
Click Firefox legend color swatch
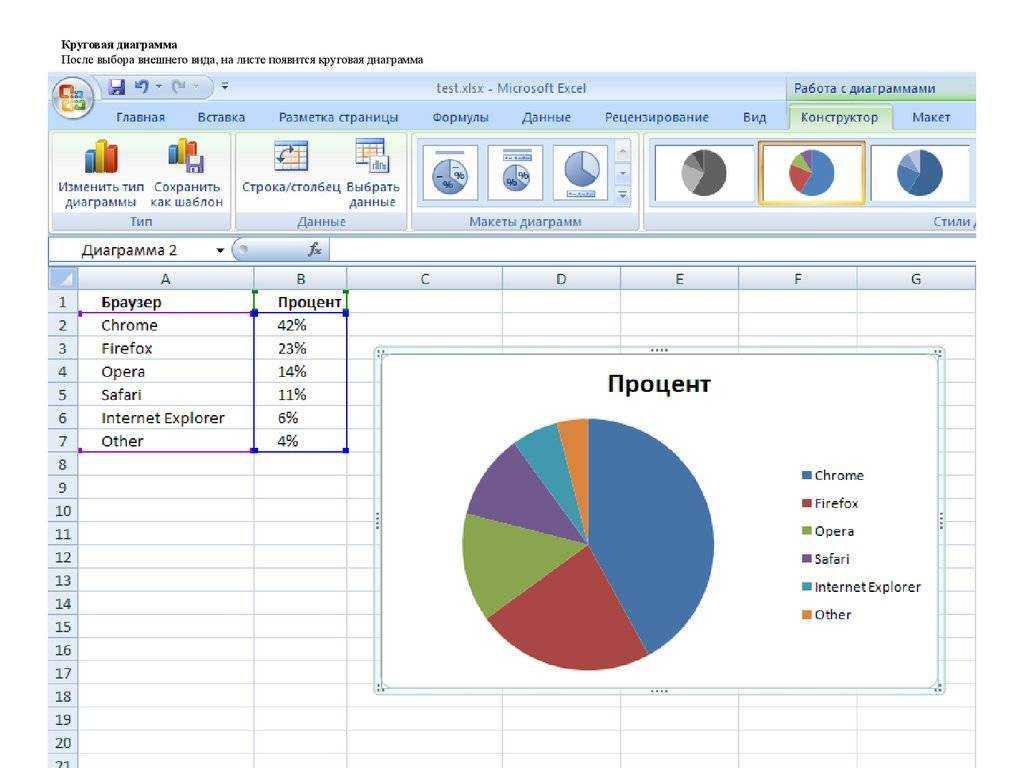[x=807, y=504]
